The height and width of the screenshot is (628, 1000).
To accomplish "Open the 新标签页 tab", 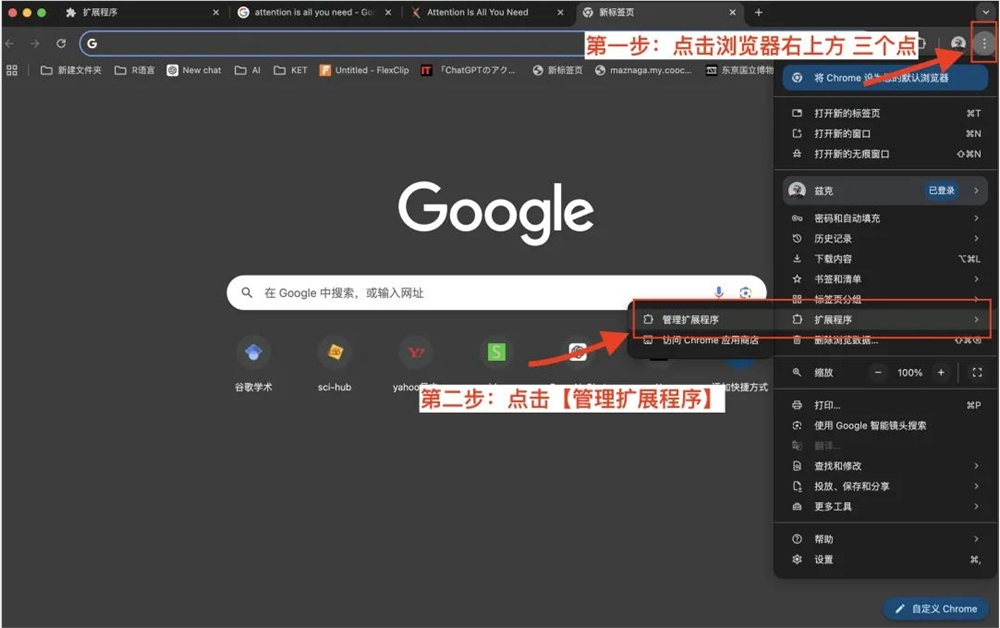I will pyautogui.click(x=615, y=14).
